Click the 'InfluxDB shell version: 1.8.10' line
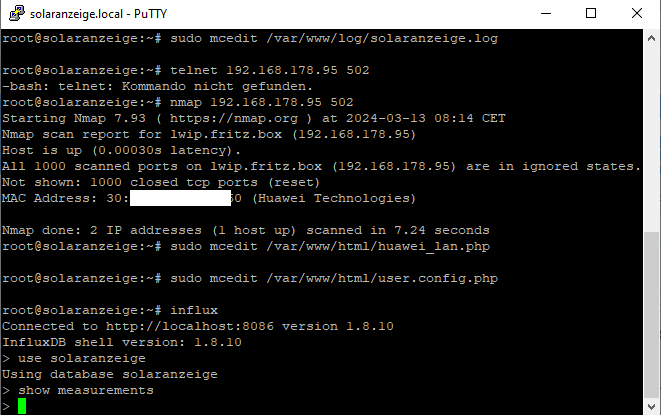This screenshot has height=418, width=661. click(x=122, y=342)
